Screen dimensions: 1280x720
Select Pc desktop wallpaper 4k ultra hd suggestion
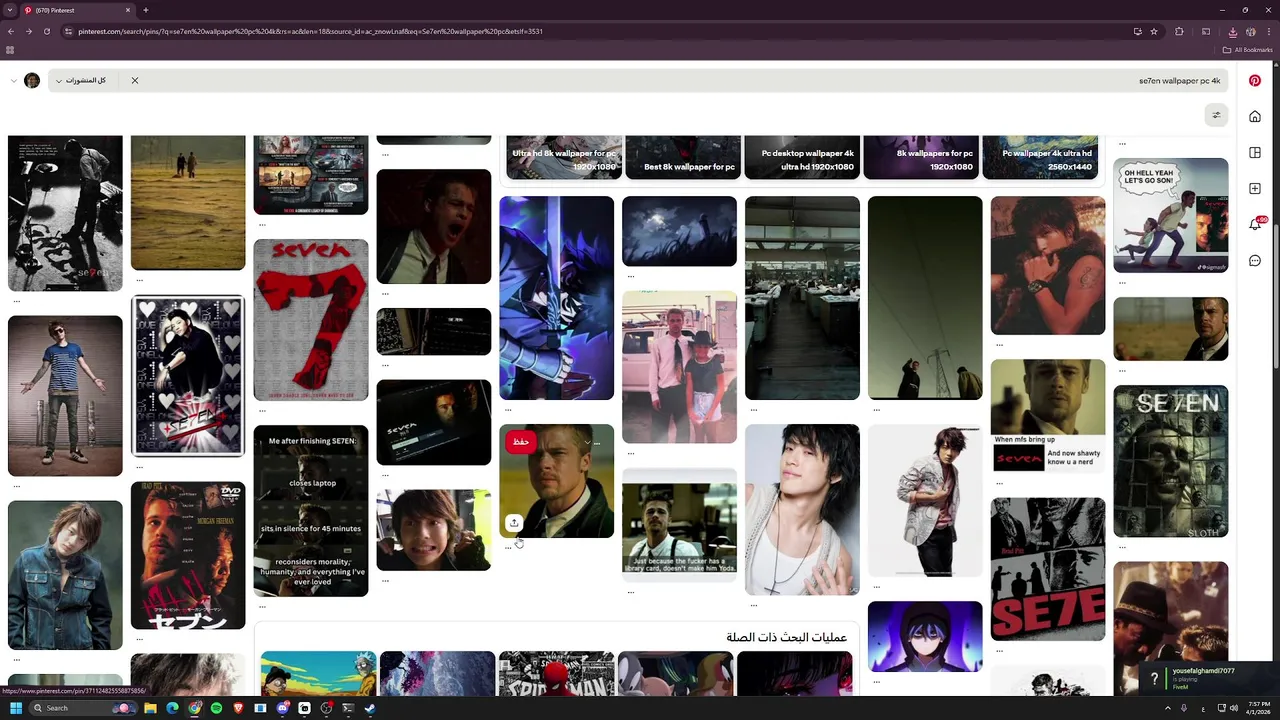click(x=802, y=157)
